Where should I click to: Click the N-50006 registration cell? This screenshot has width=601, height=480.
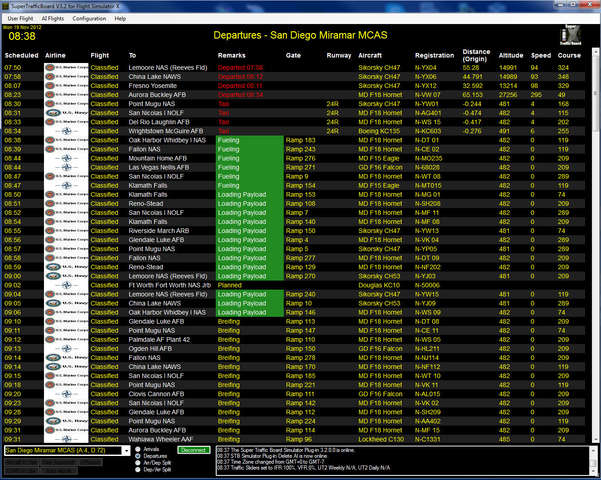pyautogui.click(x=427, y=285)
